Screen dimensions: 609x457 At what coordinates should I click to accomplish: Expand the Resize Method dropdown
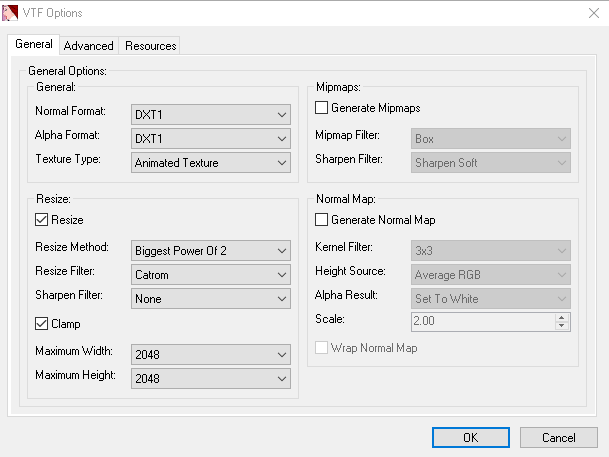point(211,250)
